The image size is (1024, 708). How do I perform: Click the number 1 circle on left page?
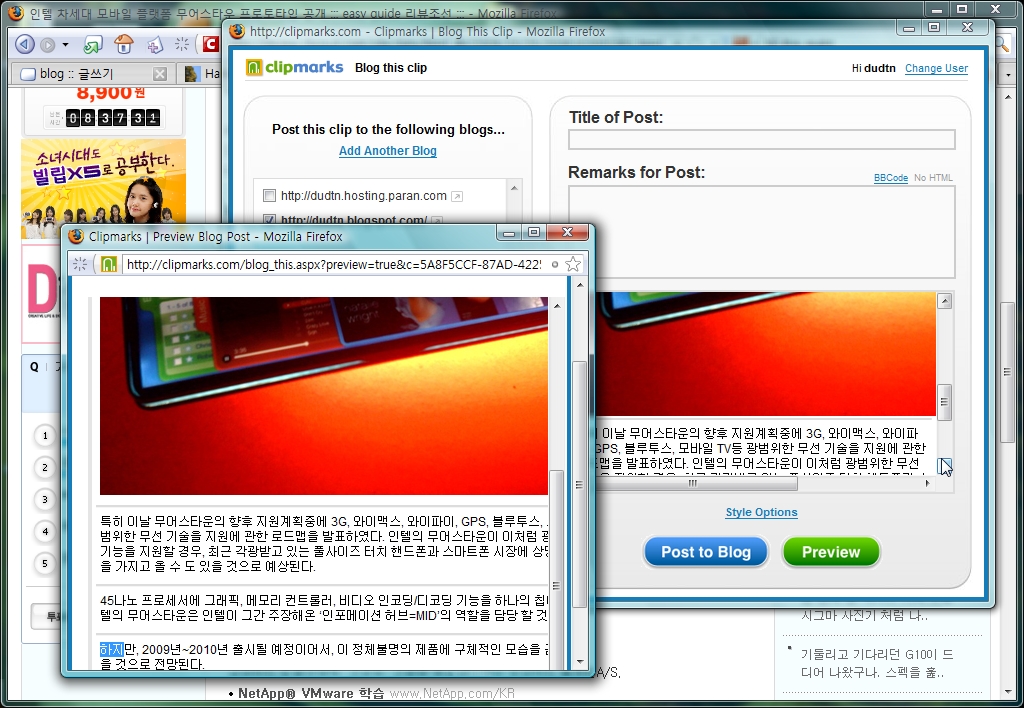coord(45,436)
